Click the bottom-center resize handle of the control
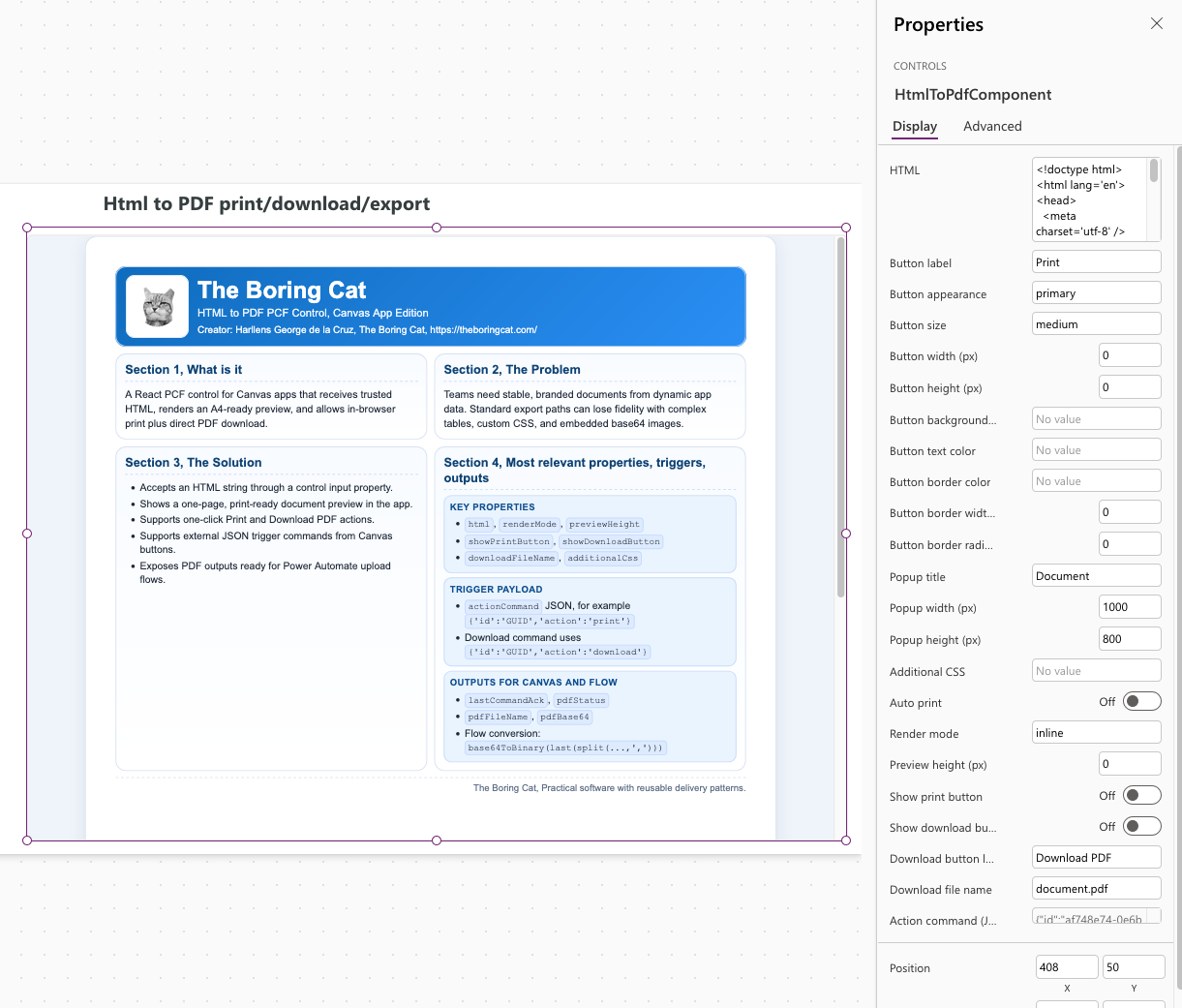The width and height of the screenshot is (1182, 1008). pos(437,840)
